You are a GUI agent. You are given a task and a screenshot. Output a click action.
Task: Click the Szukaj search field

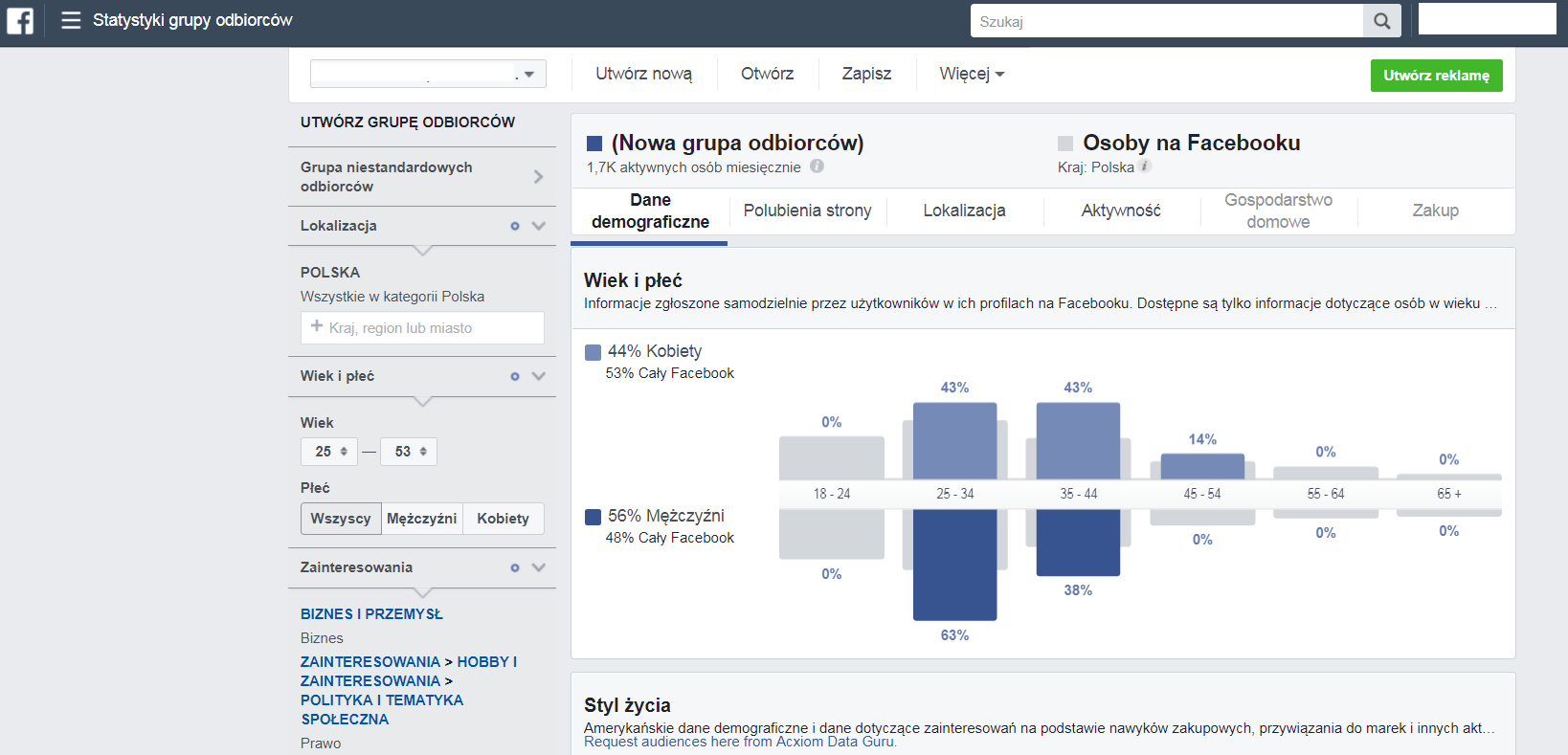pos(1166,21)
